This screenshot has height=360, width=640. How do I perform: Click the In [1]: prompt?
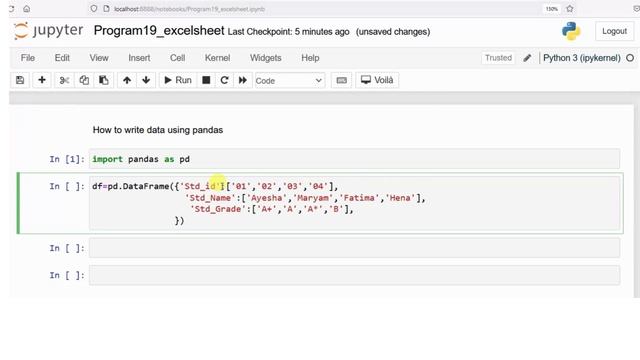tap(67, 159)
